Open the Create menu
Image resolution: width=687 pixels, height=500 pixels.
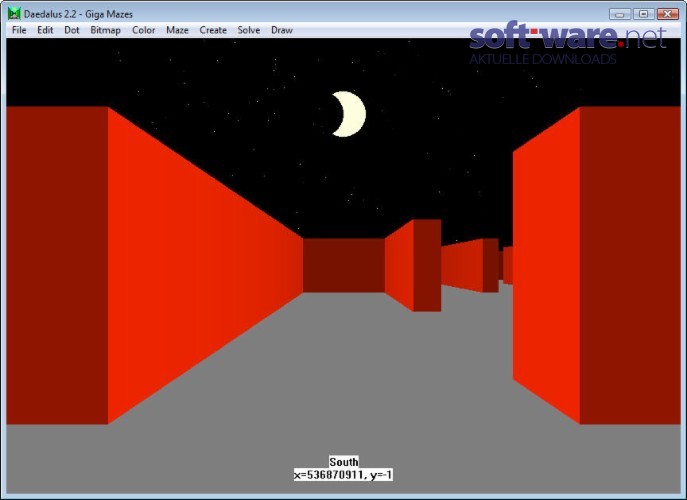[213, 30]
